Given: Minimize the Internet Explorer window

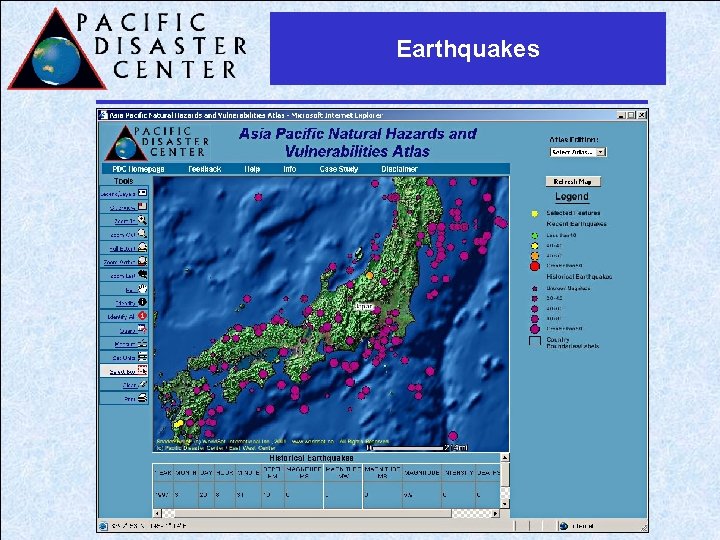Looking at the screenshot, I should 622,115.
